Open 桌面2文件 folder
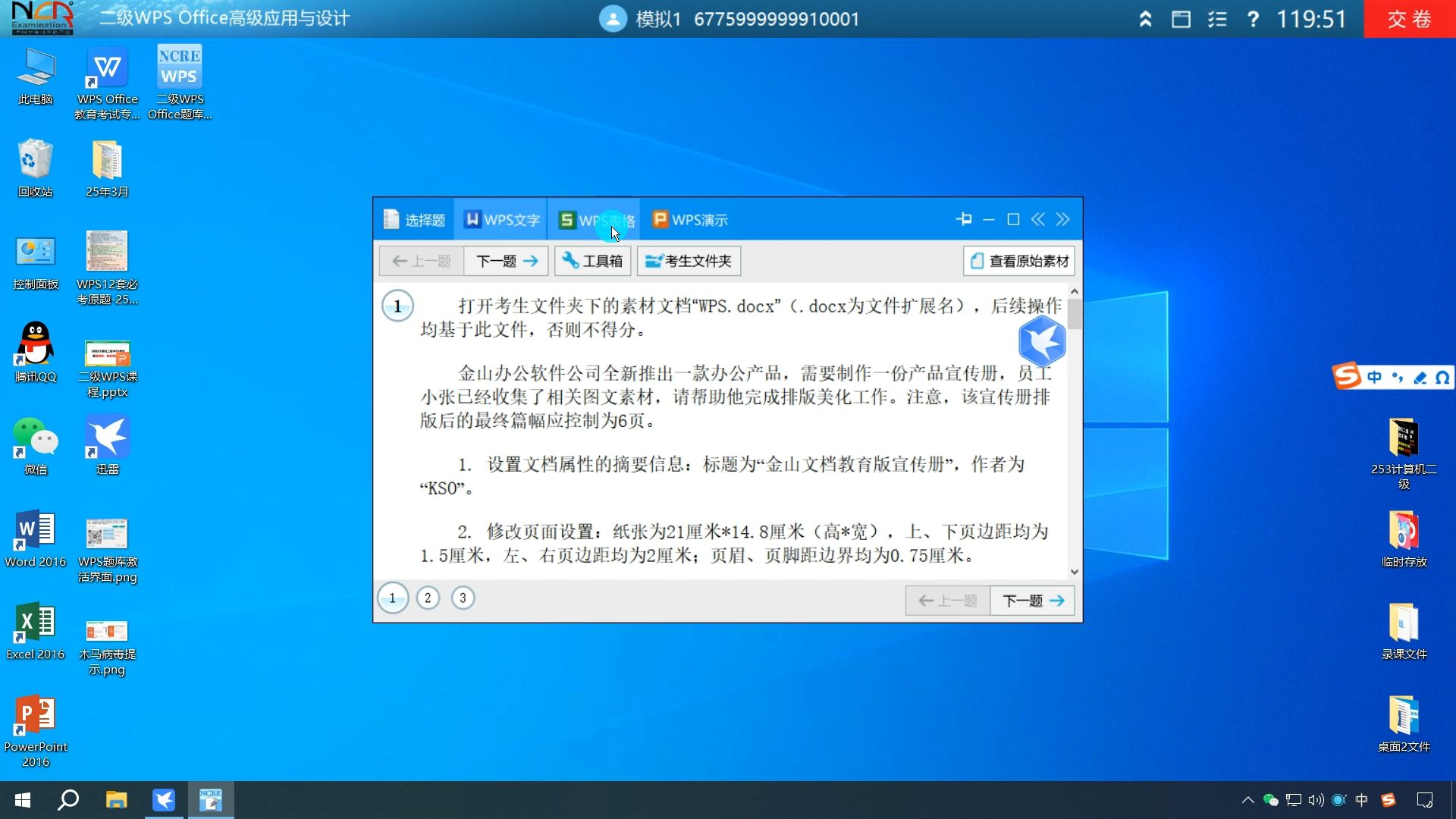This screenshot has width=1456, height=819. (1404, 723)
